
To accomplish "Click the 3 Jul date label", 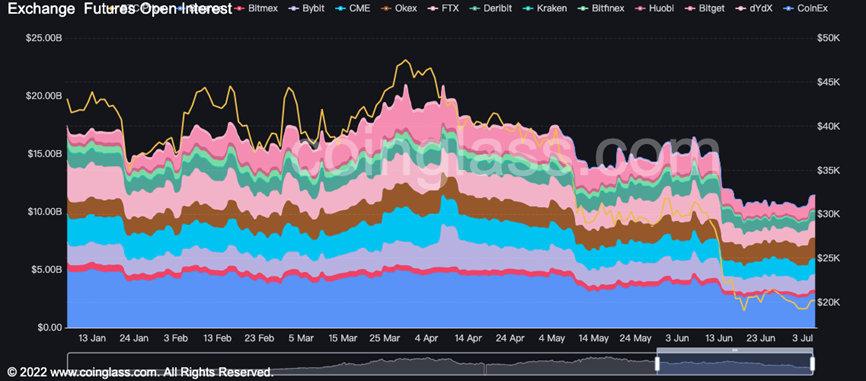I will [801, 338].
